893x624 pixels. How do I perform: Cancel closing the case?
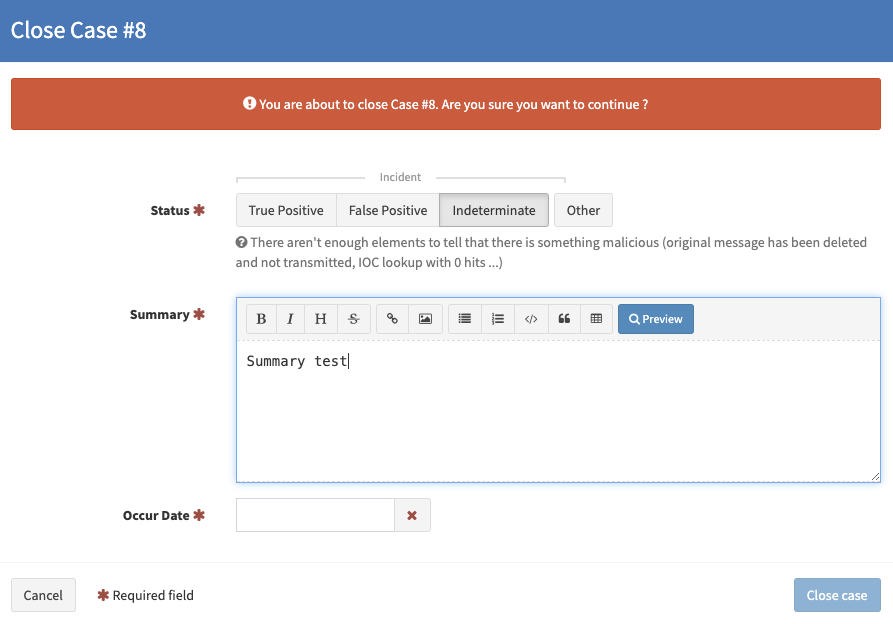(x=43, y=595)
